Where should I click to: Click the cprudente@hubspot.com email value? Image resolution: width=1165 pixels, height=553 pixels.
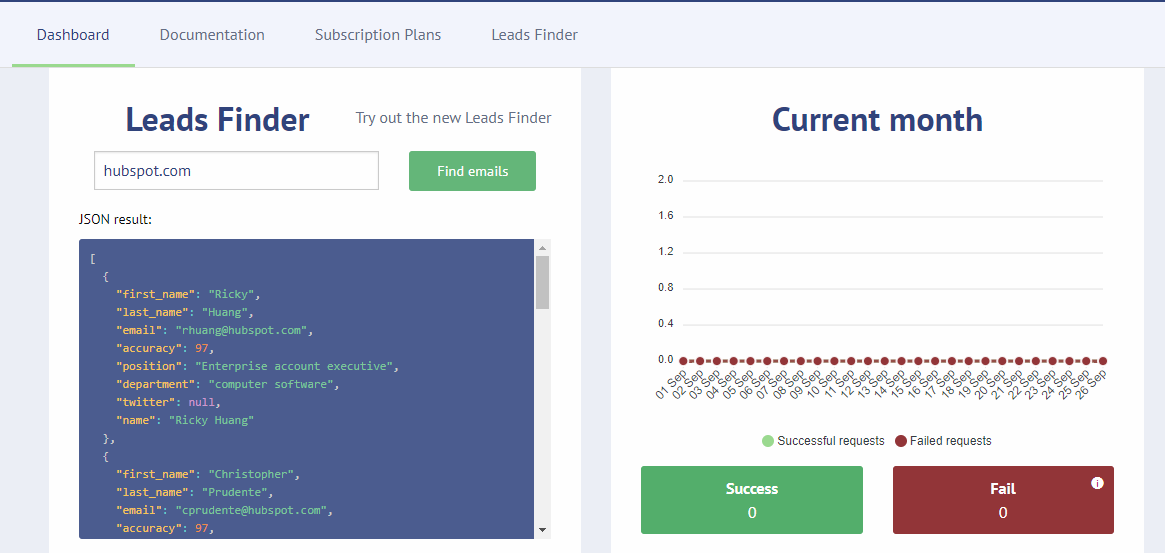pyautogui.click(x=252, y=510)
